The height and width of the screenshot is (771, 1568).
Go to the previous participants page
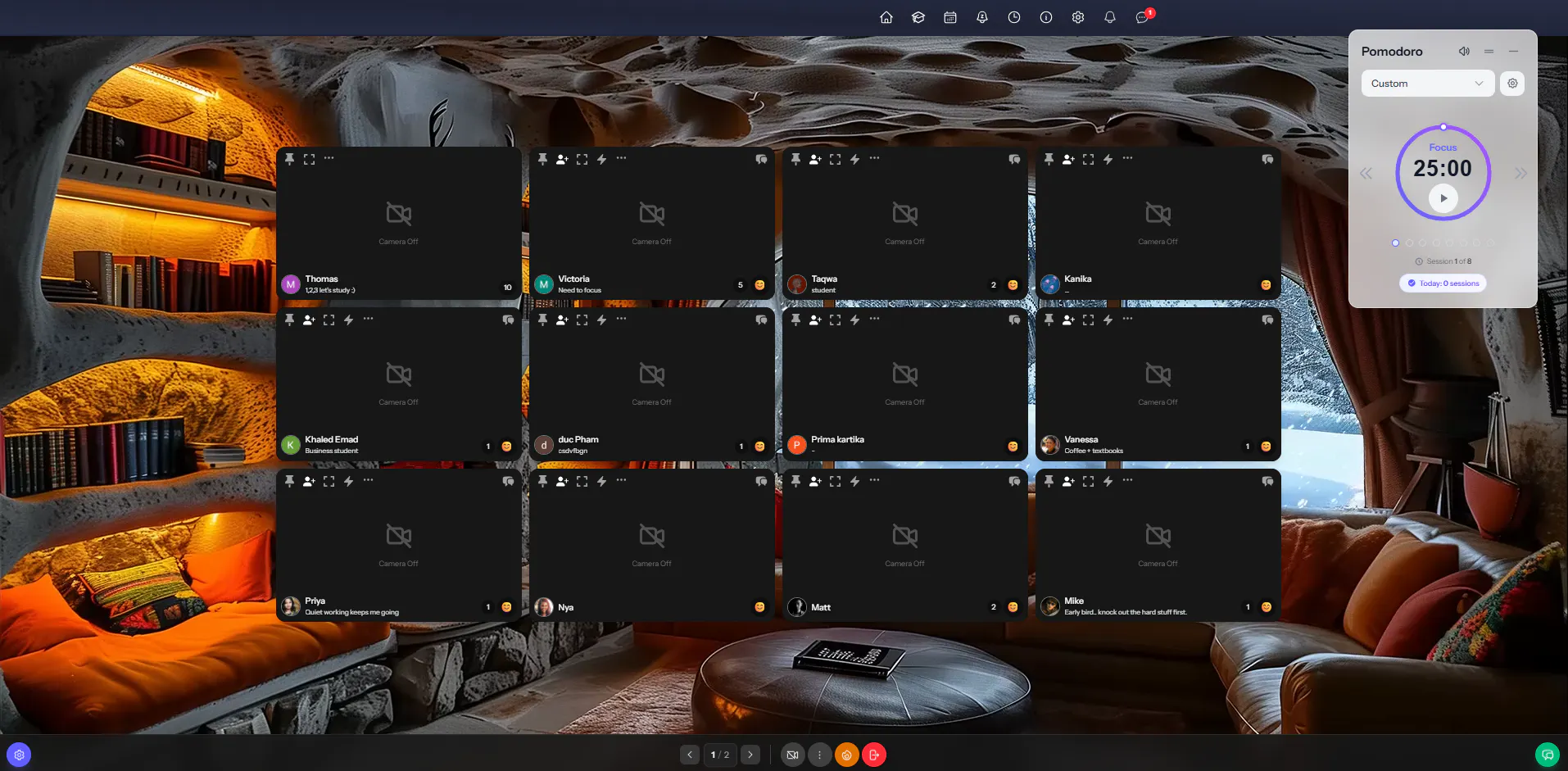[690, 755]
